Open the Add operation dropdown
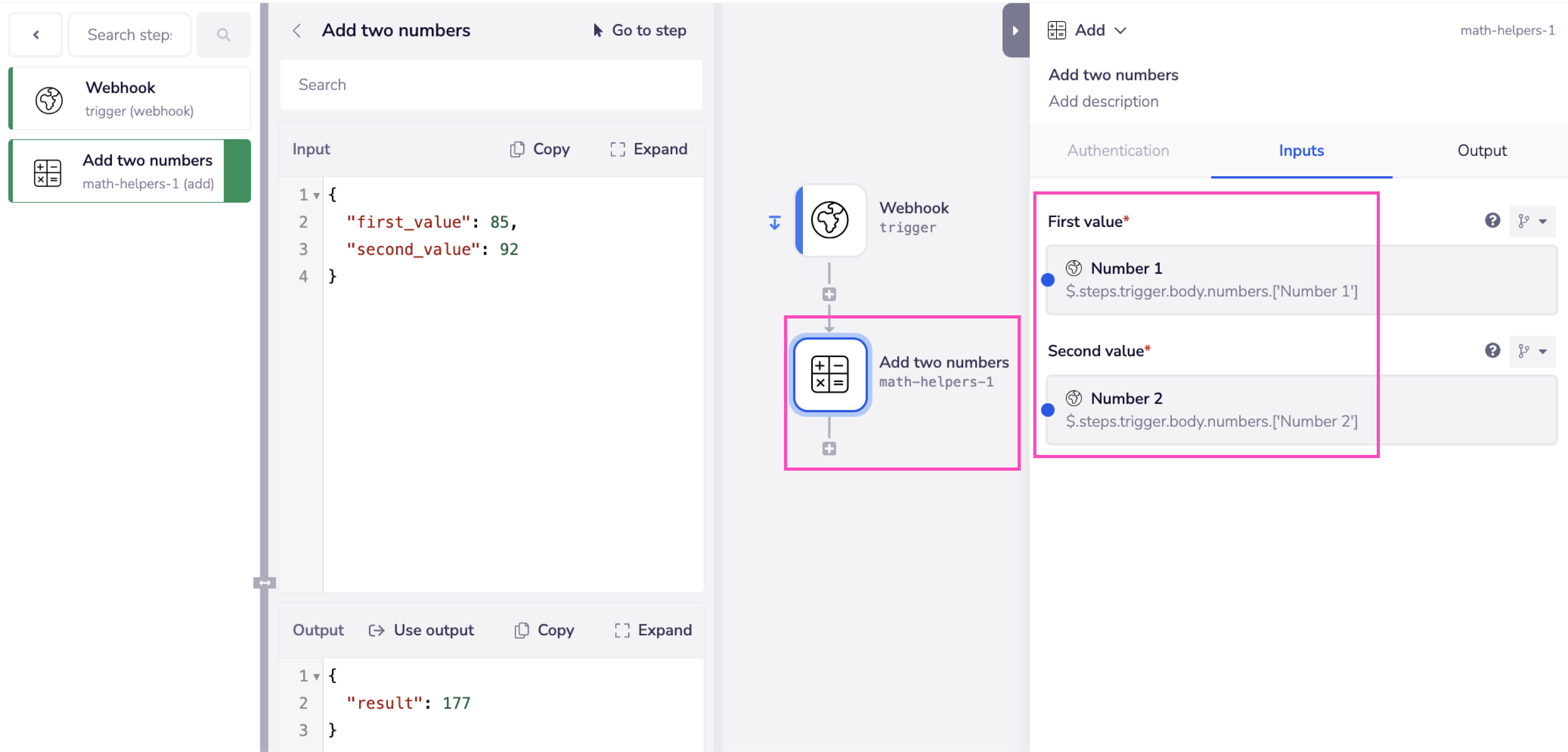The width and height of the screenshot is (1568, 752). tap(1100, 30)
